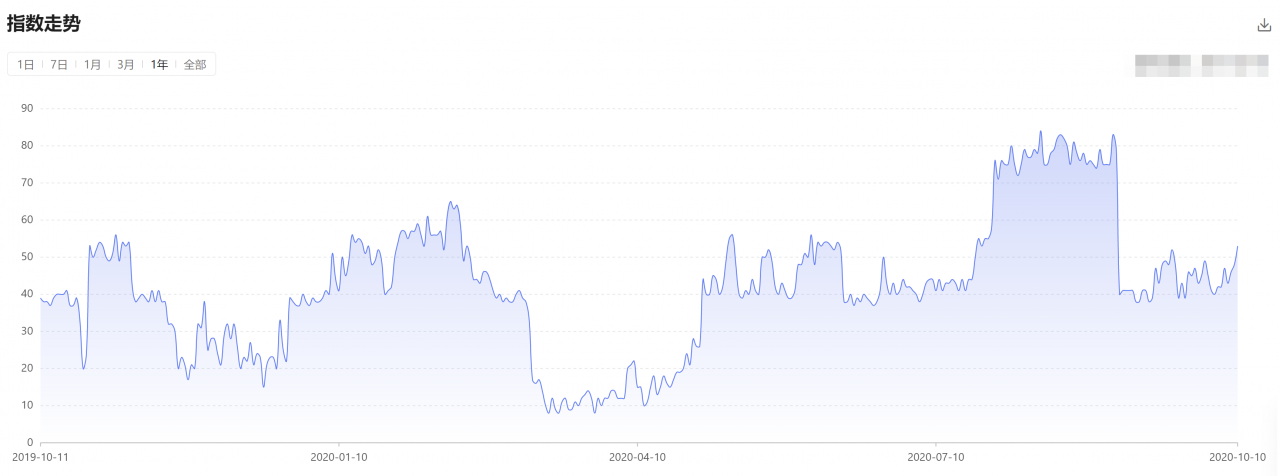Image resolution: width=1280 pixels, height=476 pixels.
Task: Switch to the 7日 range
Action: click(x=59, y=65)
